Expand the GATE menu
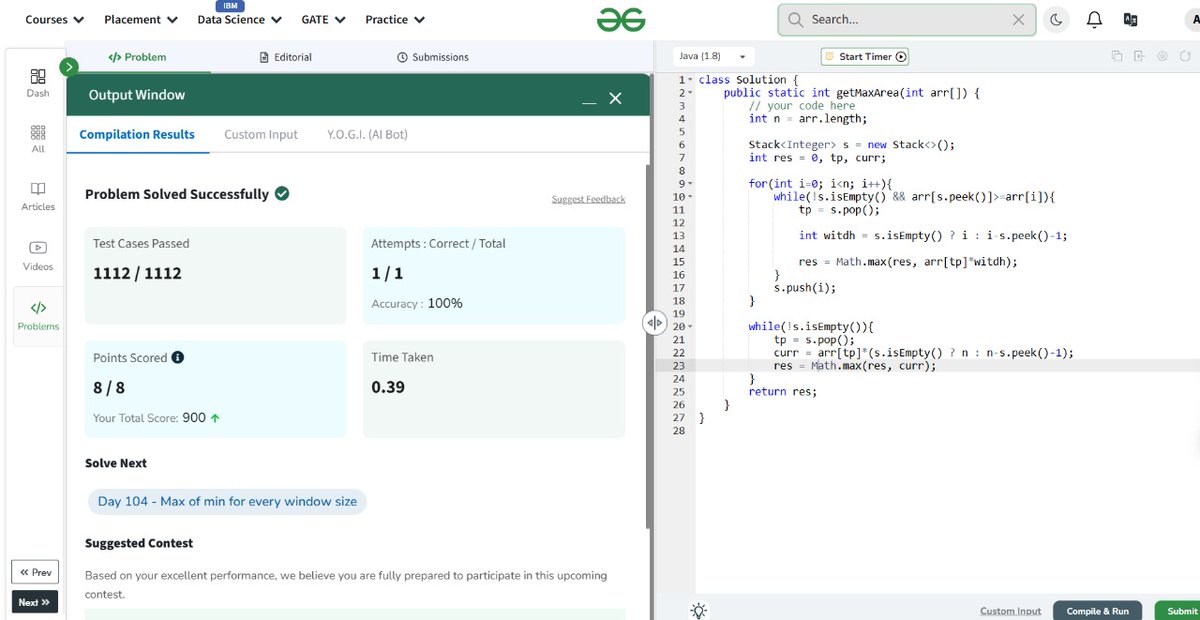This screenshot has width=1200, height=620. point(323,19)
